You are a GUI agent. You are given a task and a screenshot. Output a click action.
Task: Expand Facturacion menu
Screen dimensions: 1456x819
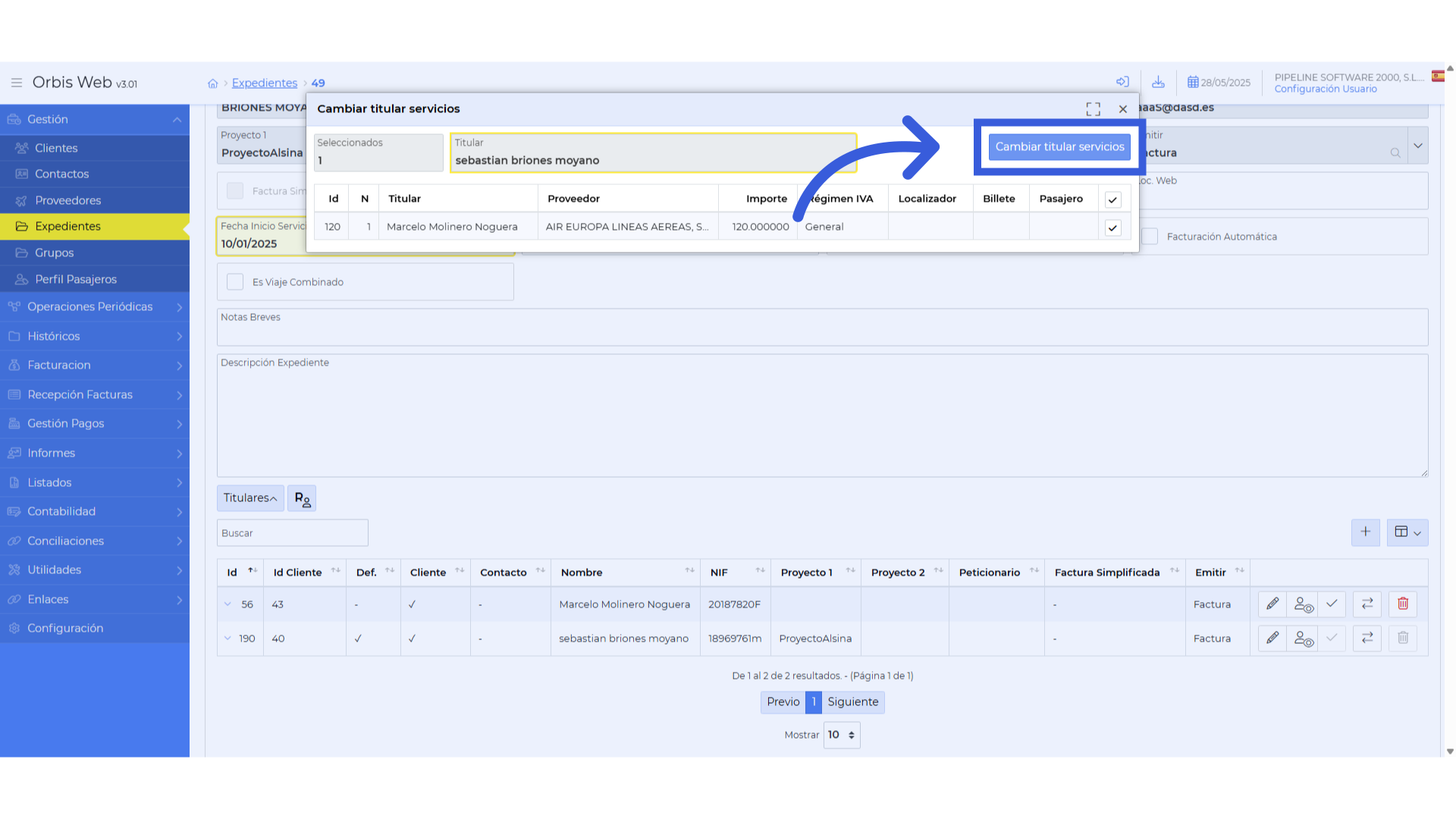95,366
